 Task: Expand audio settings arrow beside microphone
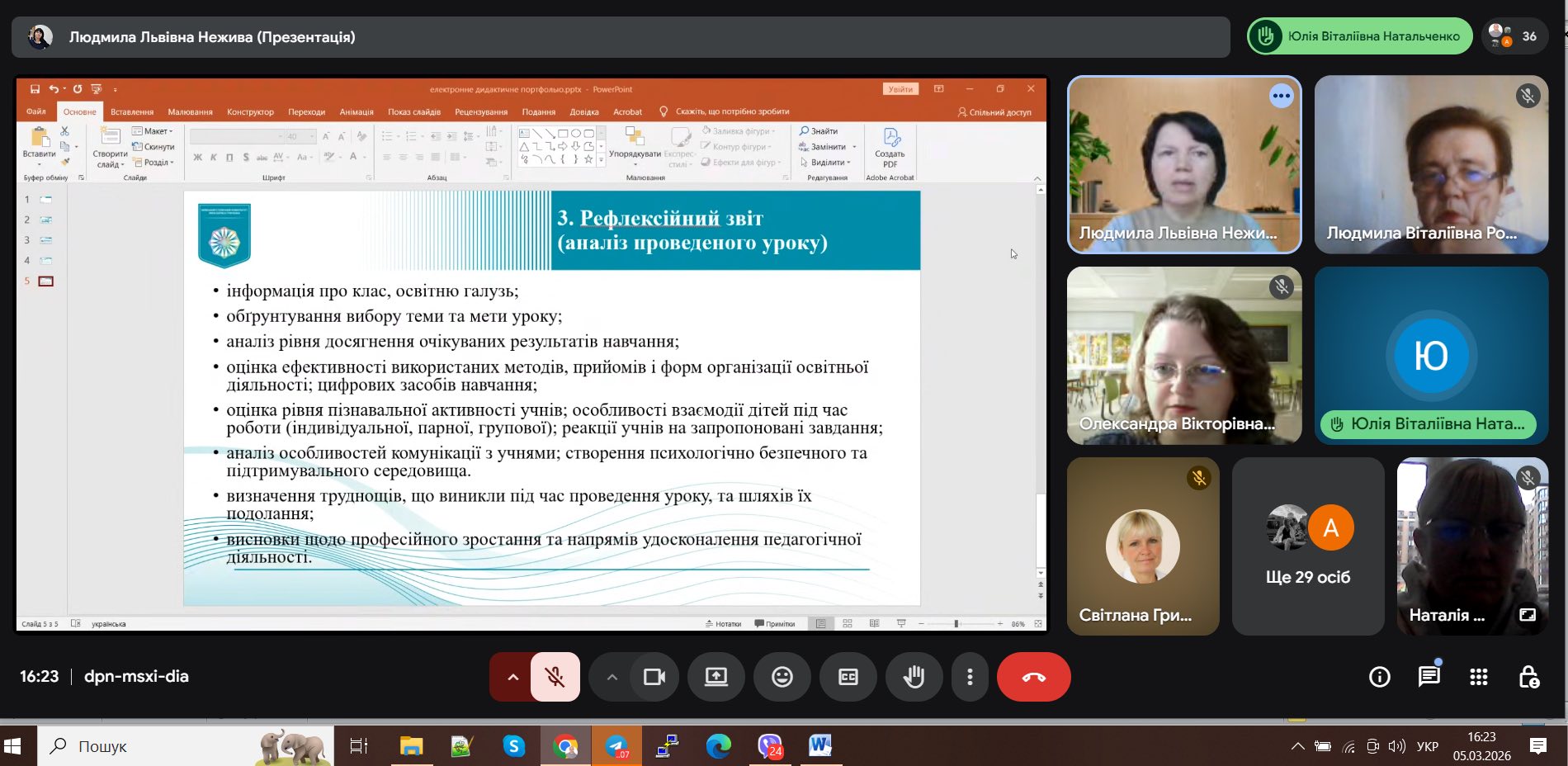[512, 677]
